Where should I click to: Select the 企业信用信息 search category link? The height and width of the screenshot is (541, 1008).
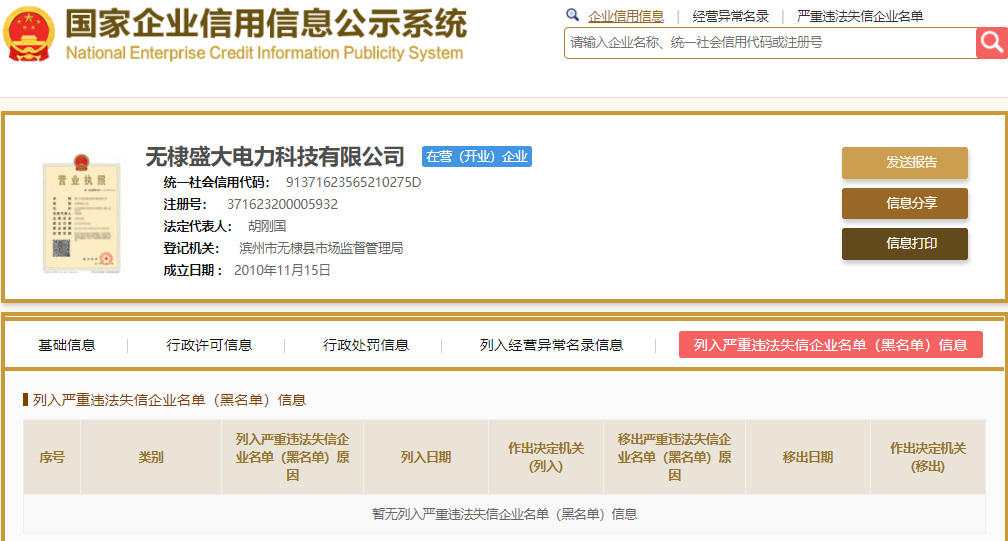click(x=626, y=17)
